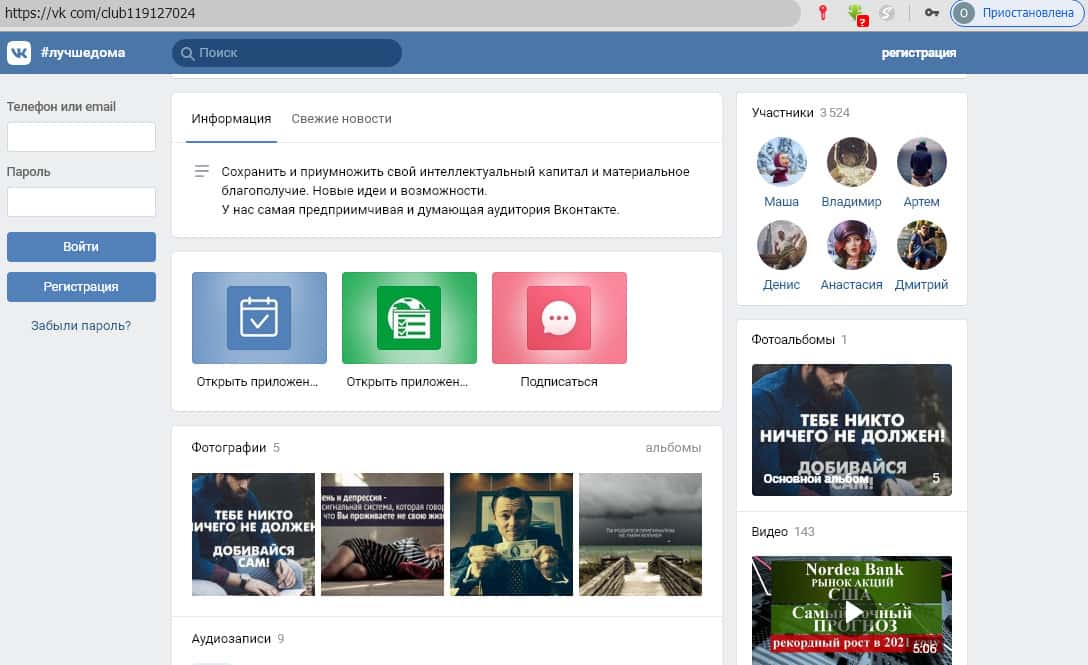
Task: Open the blue calendar app tile
Action: [x=259, y=318]
